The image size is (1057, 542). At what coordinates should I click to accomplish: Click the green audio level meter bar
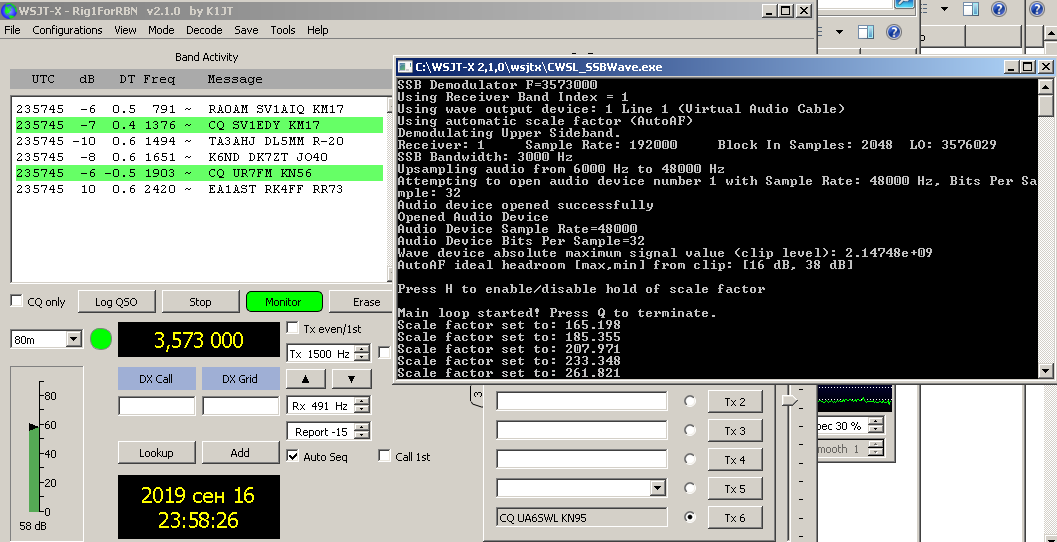pos(34,470)
